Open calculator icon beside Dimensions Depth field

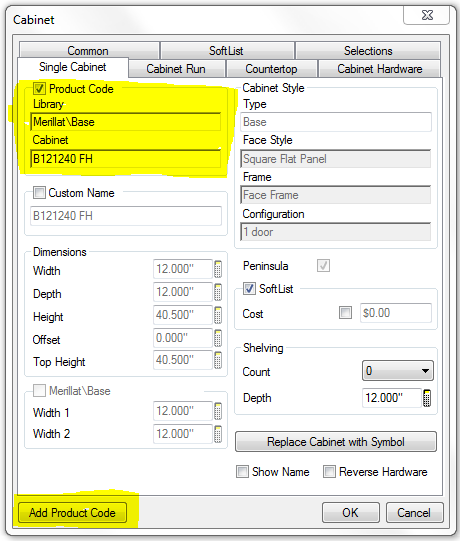[218, 292]
